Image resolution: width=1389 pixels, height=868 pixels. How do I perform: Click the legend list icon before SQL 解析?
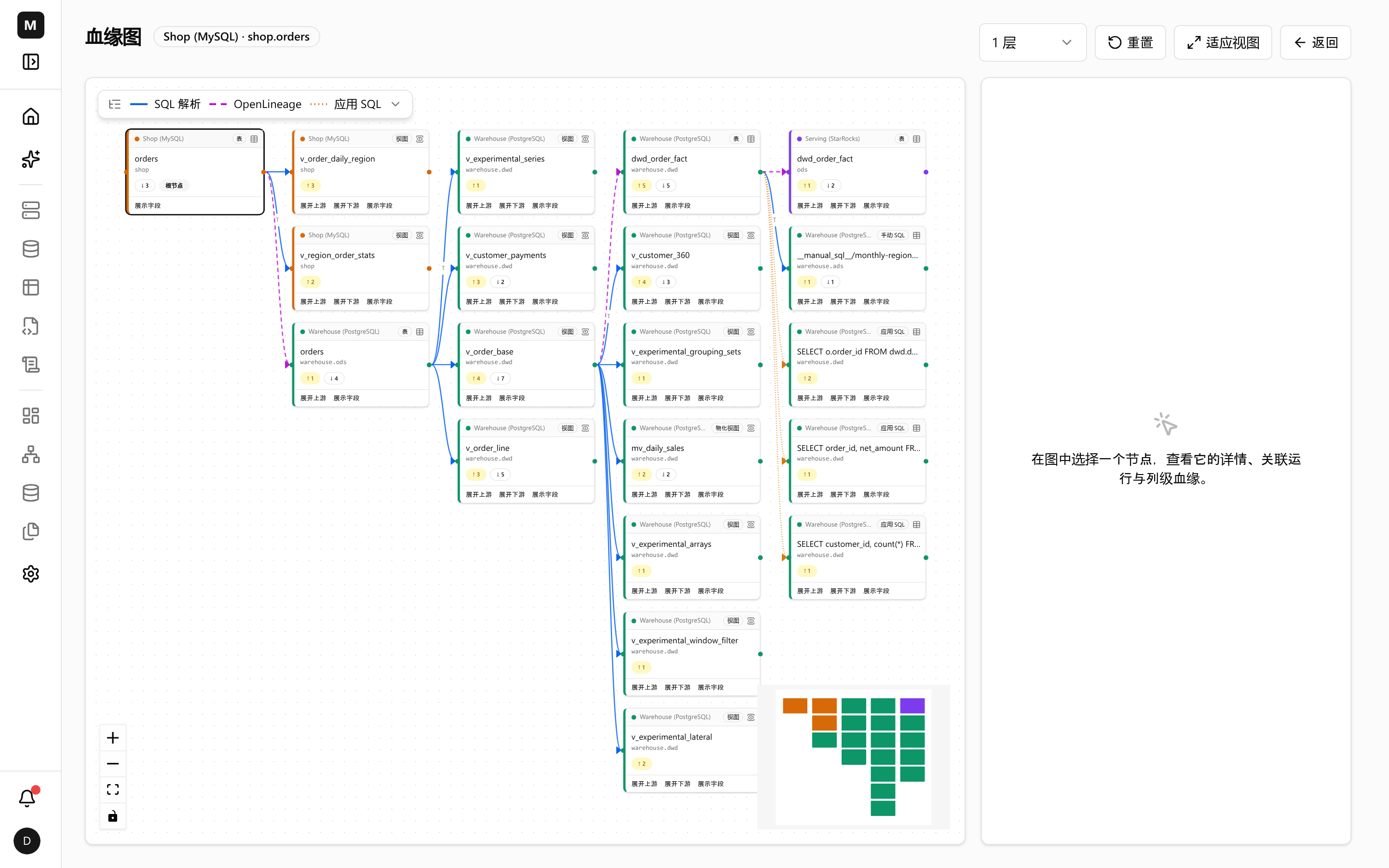click(115, 104)
